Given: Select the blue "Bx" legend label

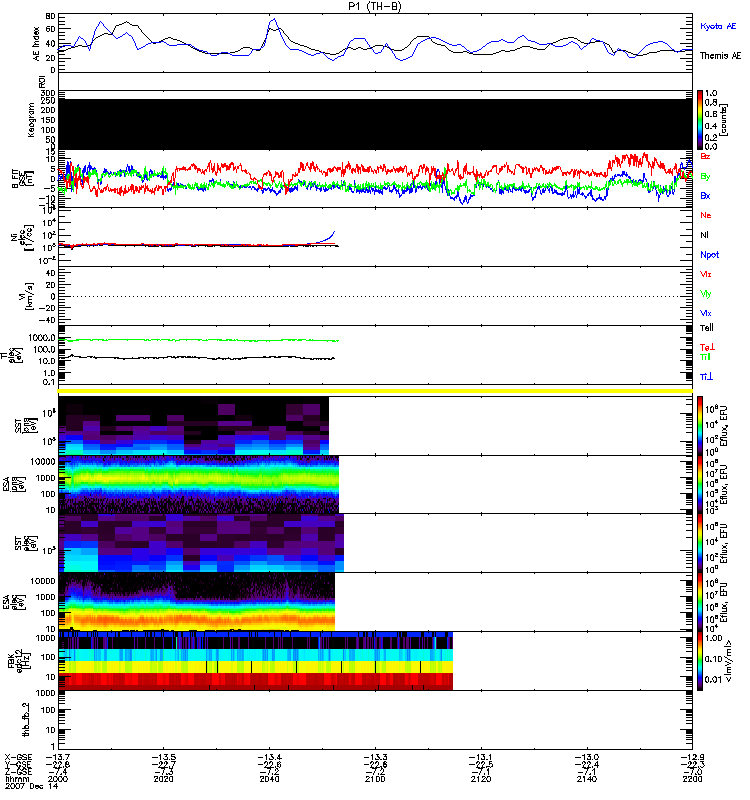Looking at the screenshot, I should click(x=705, y=195).
